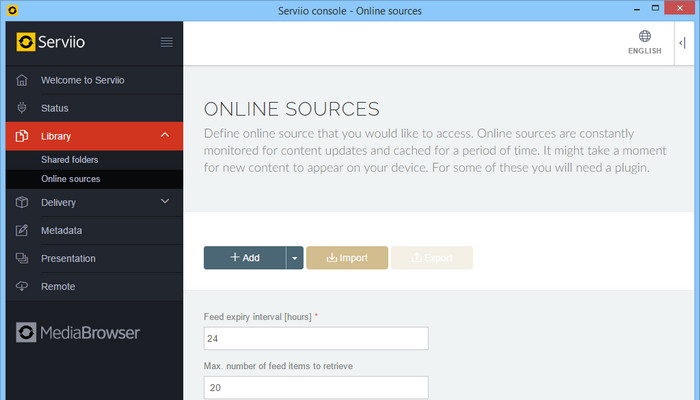
Task: Click the cube icon beside Delivery
Action: click(x=22, y=202)
